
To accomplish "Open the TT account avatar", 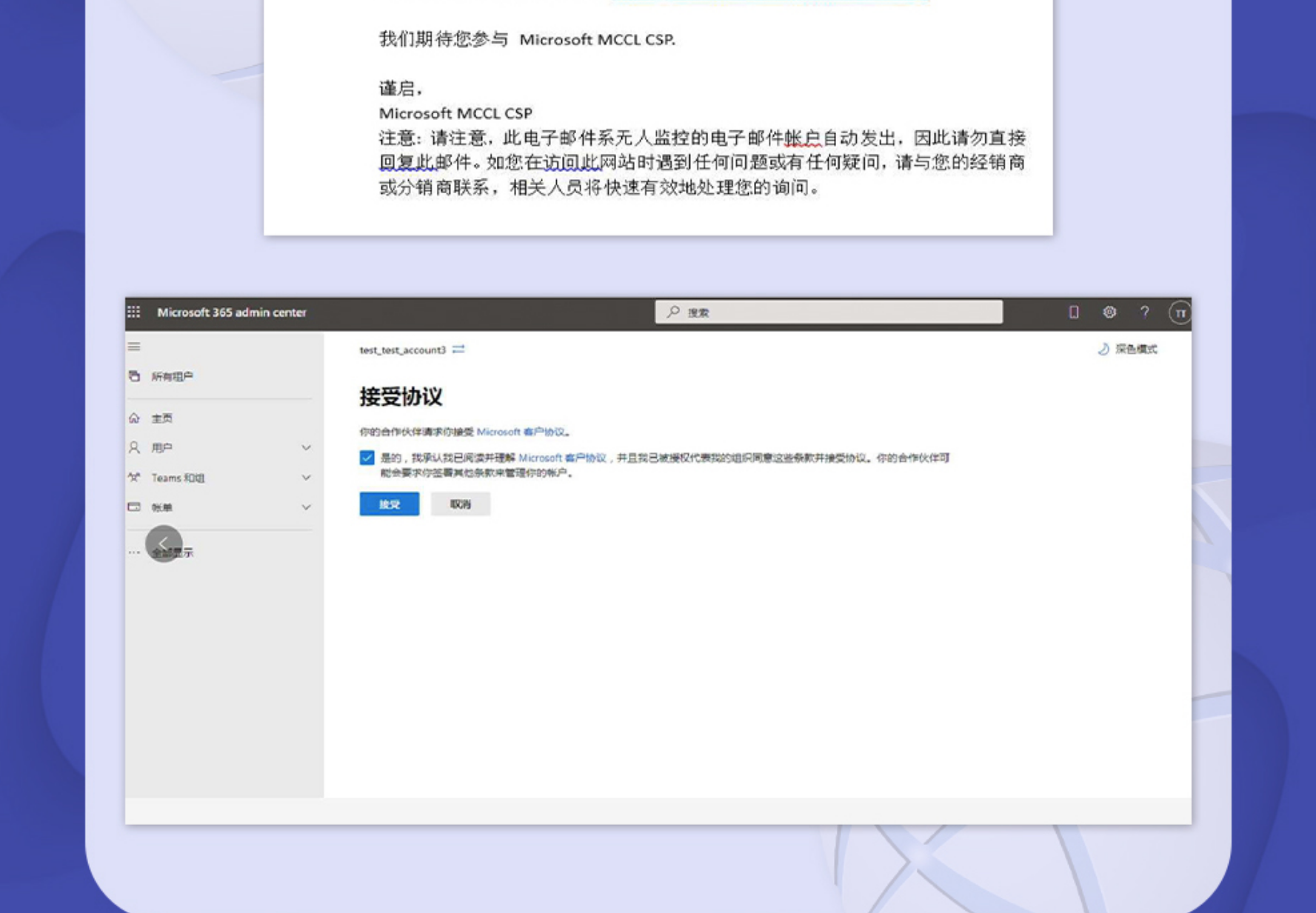I will pyautogui.click(x=1180, y=313).
